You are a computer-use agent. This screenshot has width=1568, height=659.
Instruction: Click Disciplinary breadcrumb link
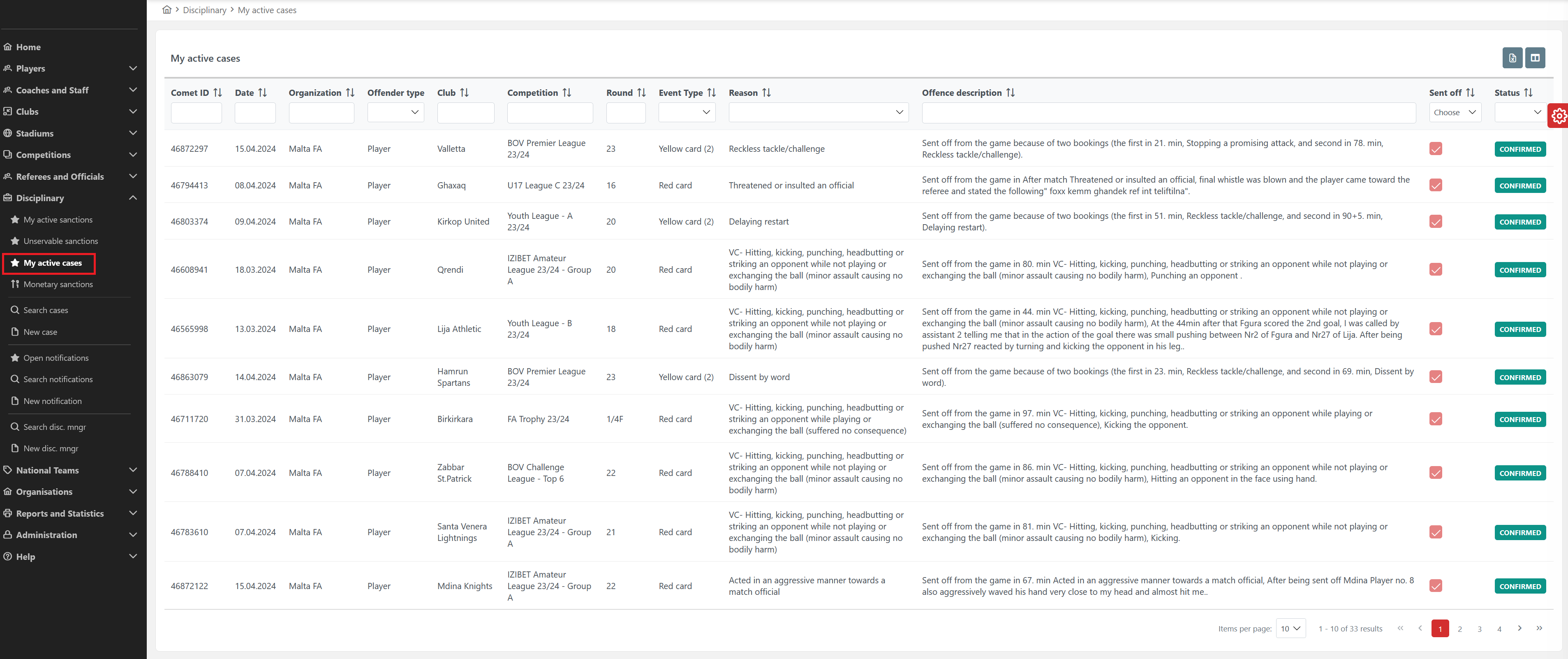(x=204, y=10)
